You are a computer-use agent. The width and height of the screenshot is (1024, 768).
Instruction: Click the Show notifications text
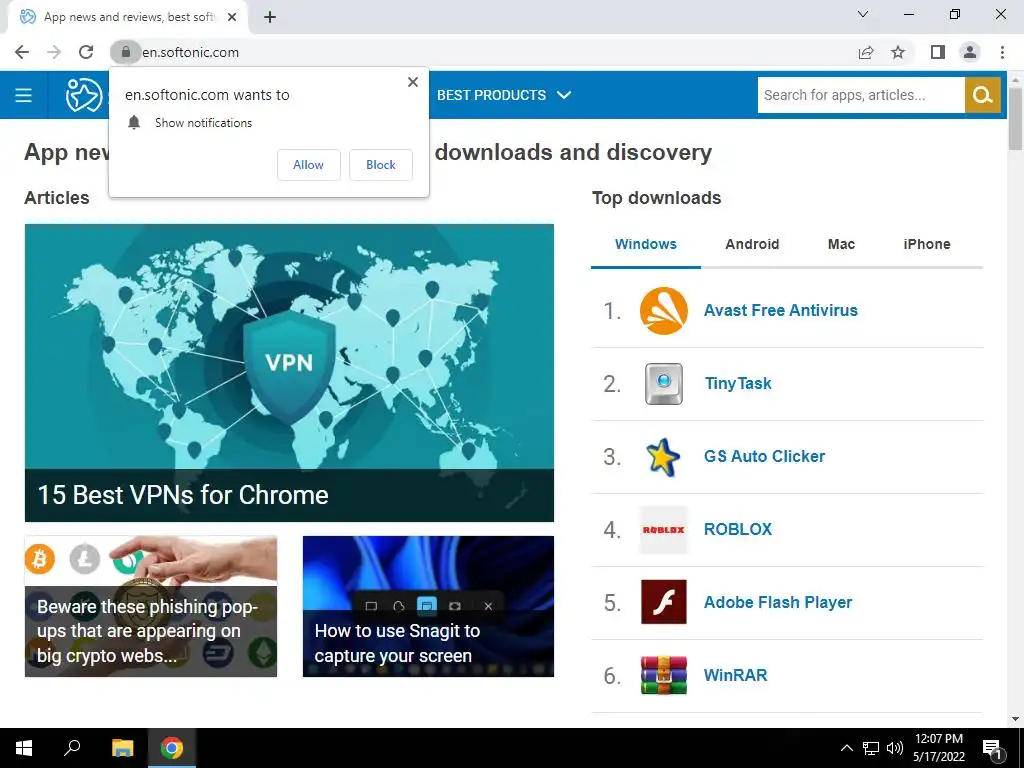pyautogui.click(x=203, y=123)
